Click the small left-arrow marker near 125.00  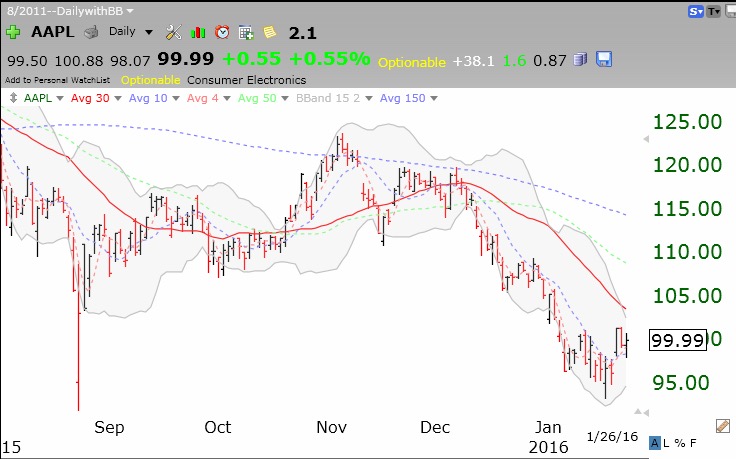click(x=646, y=139)
